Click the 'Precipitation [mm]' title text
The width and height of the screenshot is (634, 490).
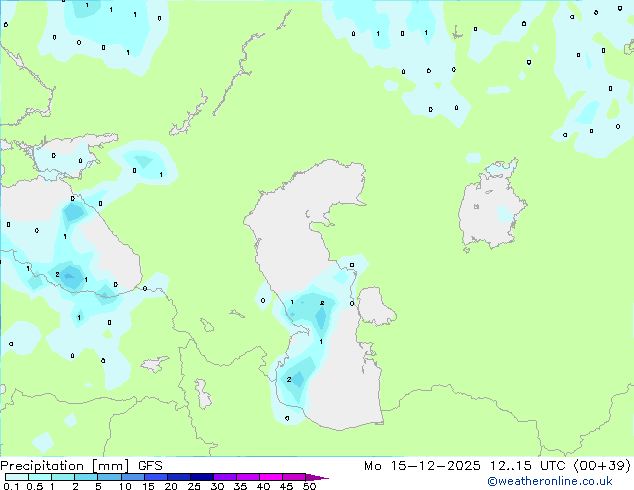(x=65, y=466)
